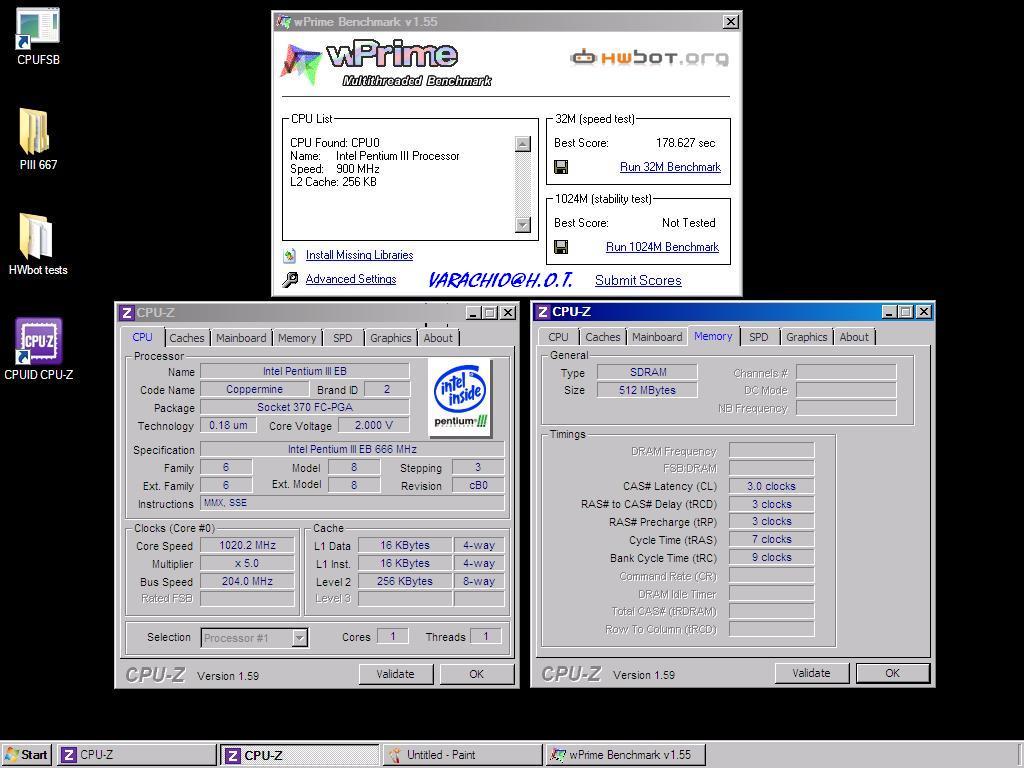Click the Windows Start button
Screen dimensions: 1024x768
coord(27,755)
